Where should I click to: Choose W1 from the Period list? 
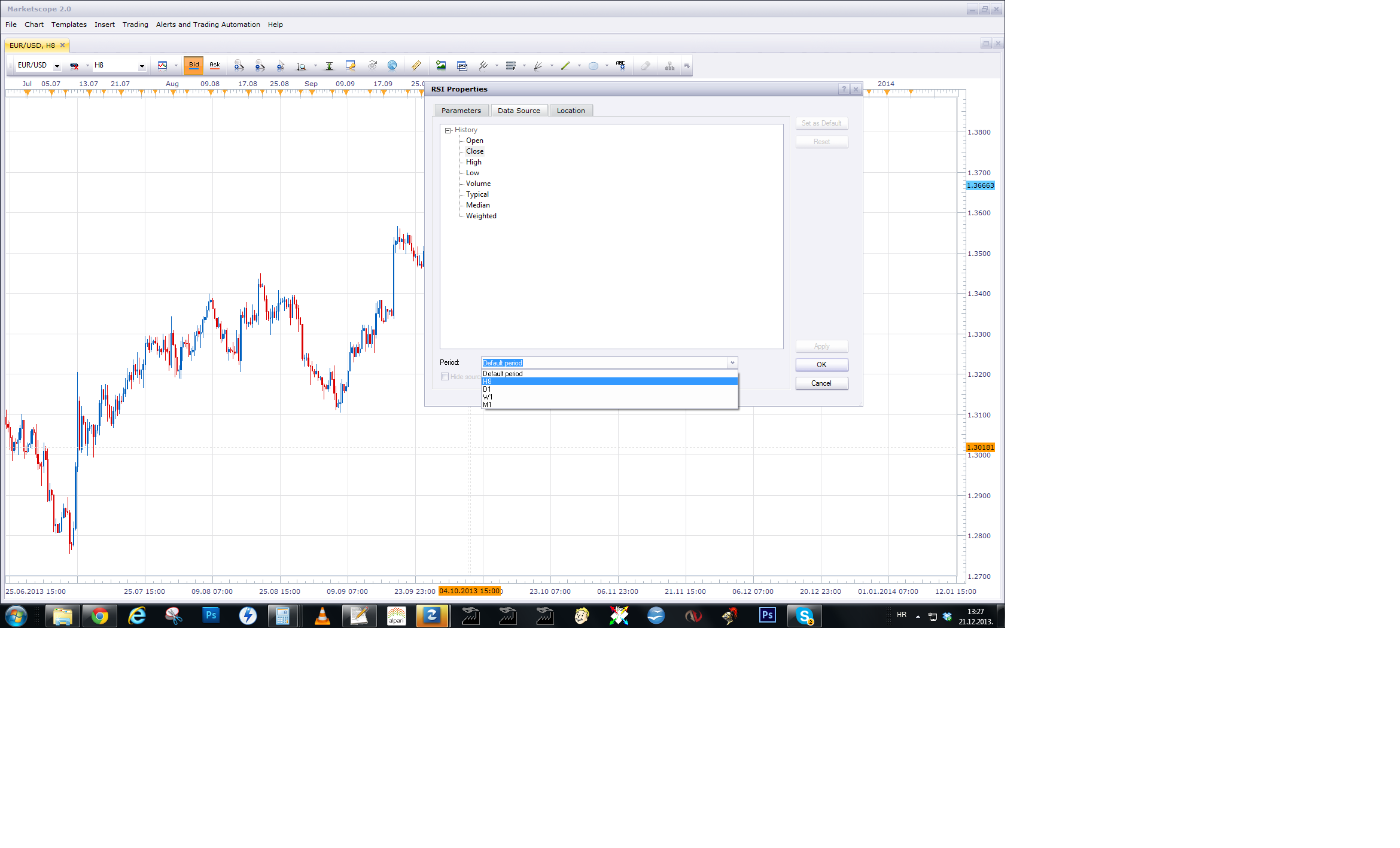tap(610, 397)
